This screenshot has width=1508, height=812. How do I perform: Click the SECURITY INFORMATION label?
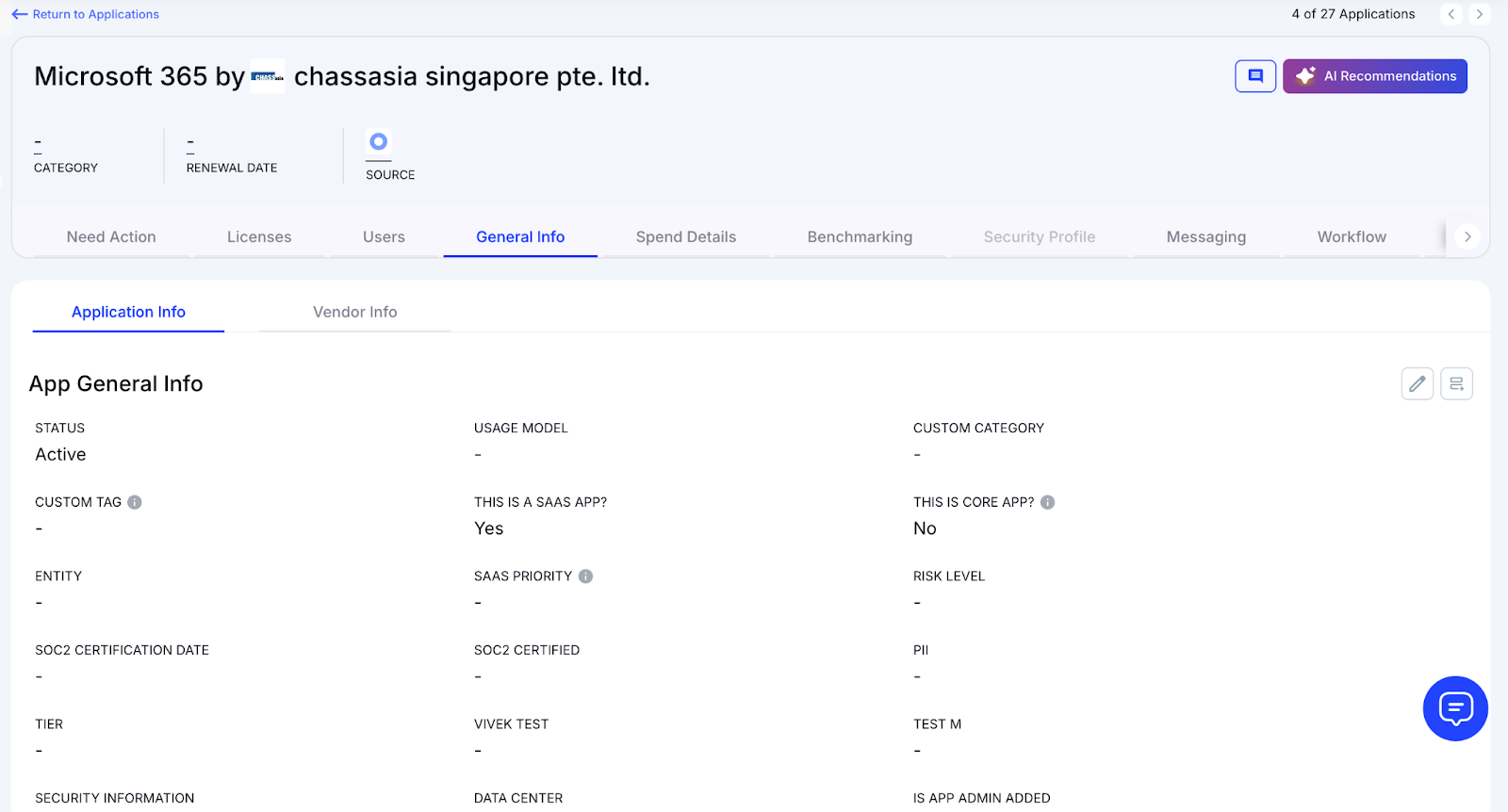115,798
